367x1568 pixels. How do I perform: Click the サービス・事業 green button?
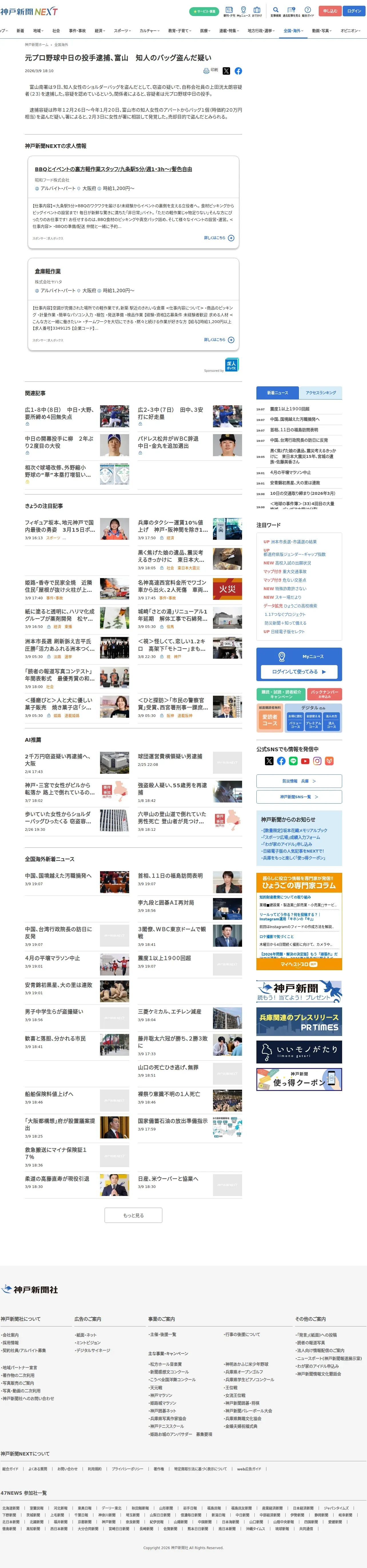coord(204,11)
